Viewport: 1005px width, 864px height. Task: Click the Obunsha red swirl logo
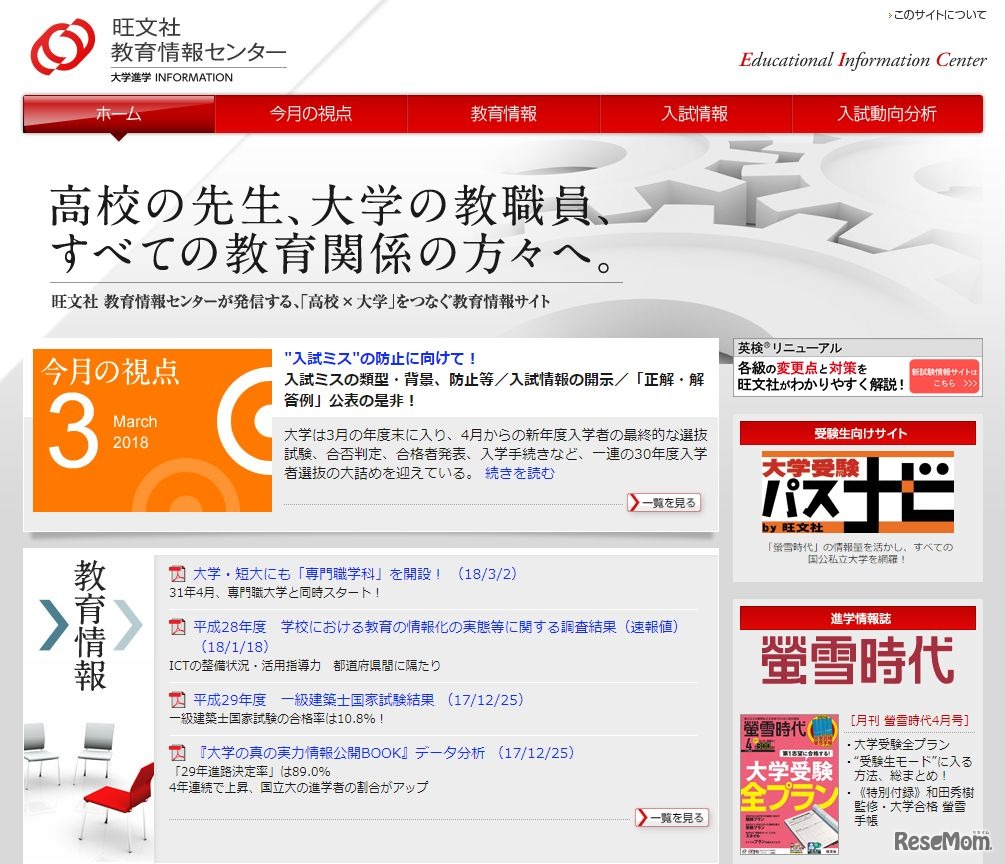pyautogui.click(x=62, y=47)
